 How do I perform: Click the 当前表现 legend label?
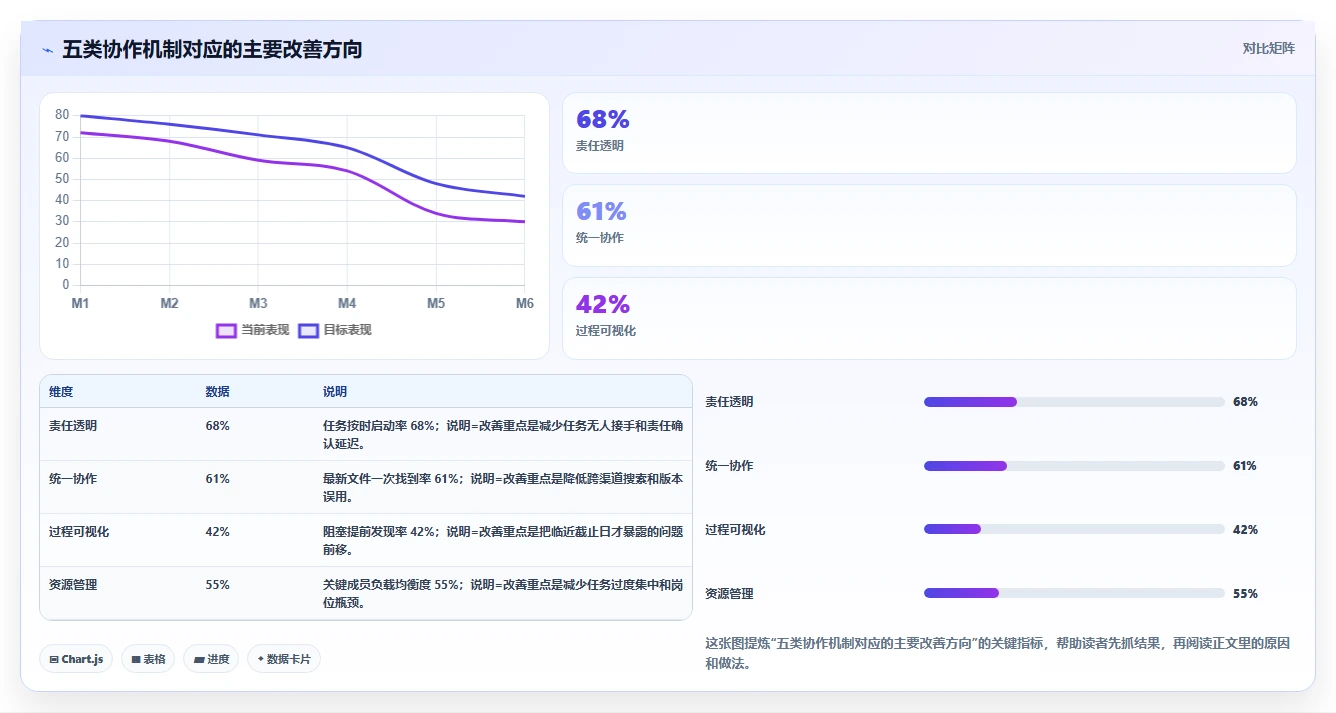pos(265,330)
